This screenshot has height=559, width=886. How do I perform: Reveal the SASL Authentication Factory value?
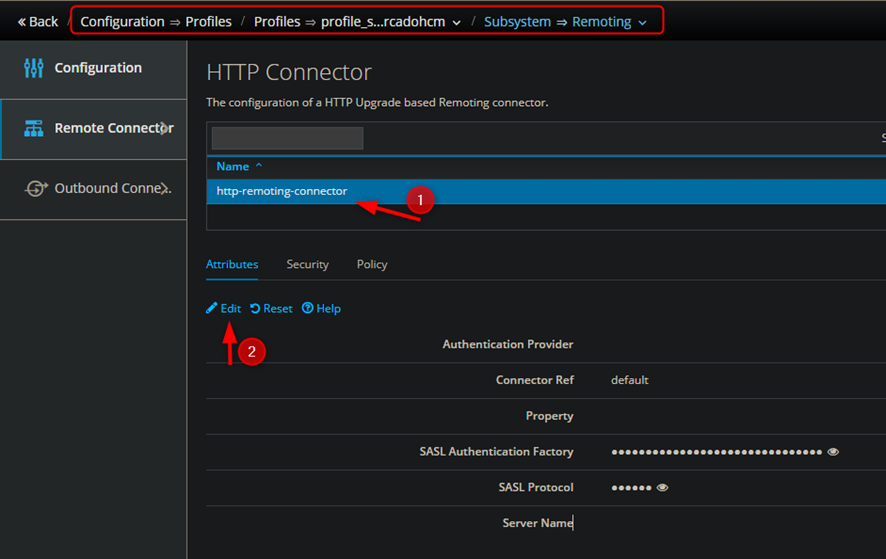click(x=833, y=452)
